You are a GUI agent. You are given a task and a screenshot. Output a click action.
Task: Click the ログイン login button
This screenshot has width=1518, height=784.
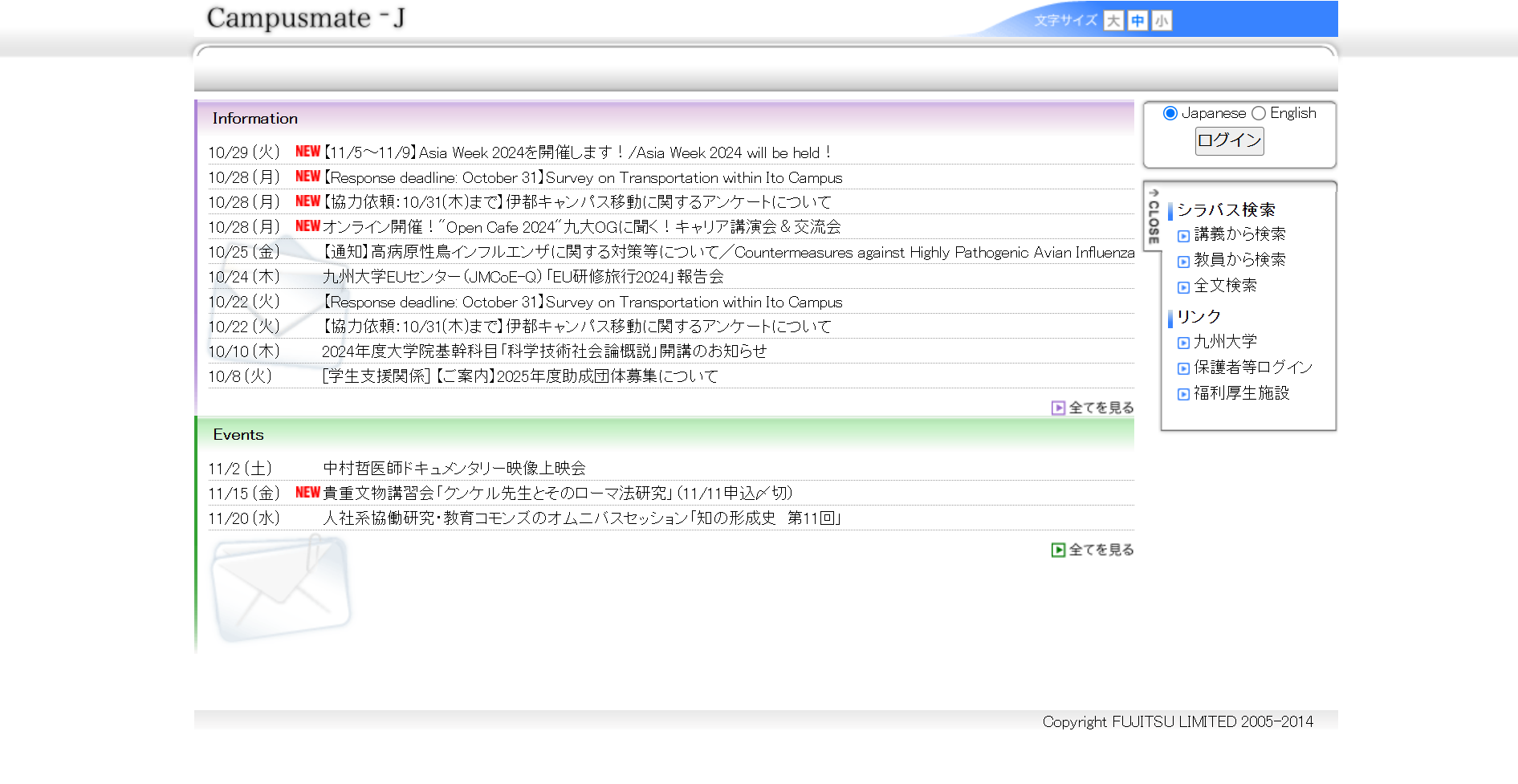pyautogui.click(x=1229, y=140)
